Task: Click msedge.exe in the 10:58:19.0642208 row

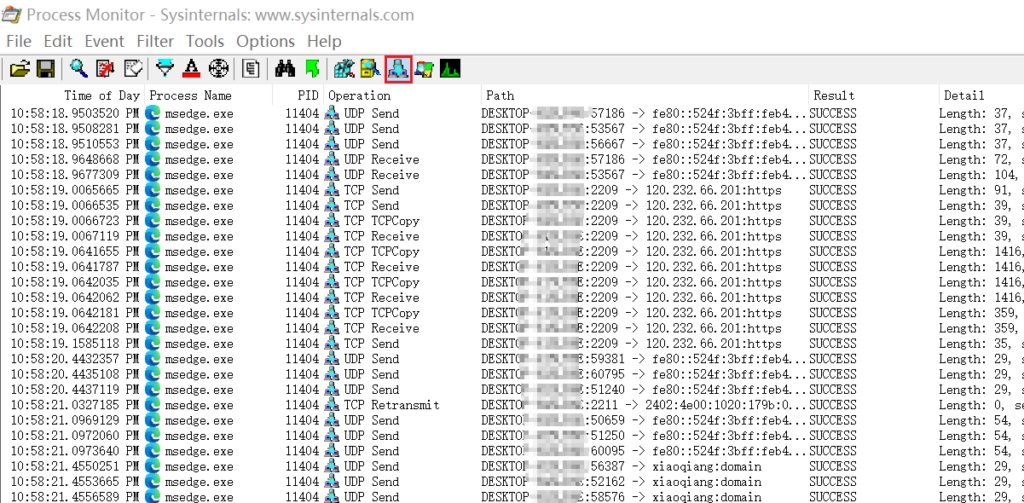Action: [199, 328]
